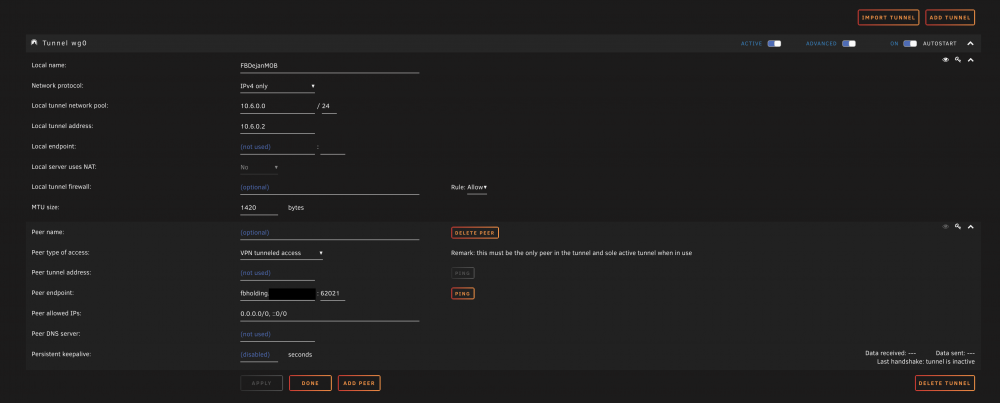Open the Local server uses NAT dropdown
1000x403 pixels.
[x=259, y=167]
